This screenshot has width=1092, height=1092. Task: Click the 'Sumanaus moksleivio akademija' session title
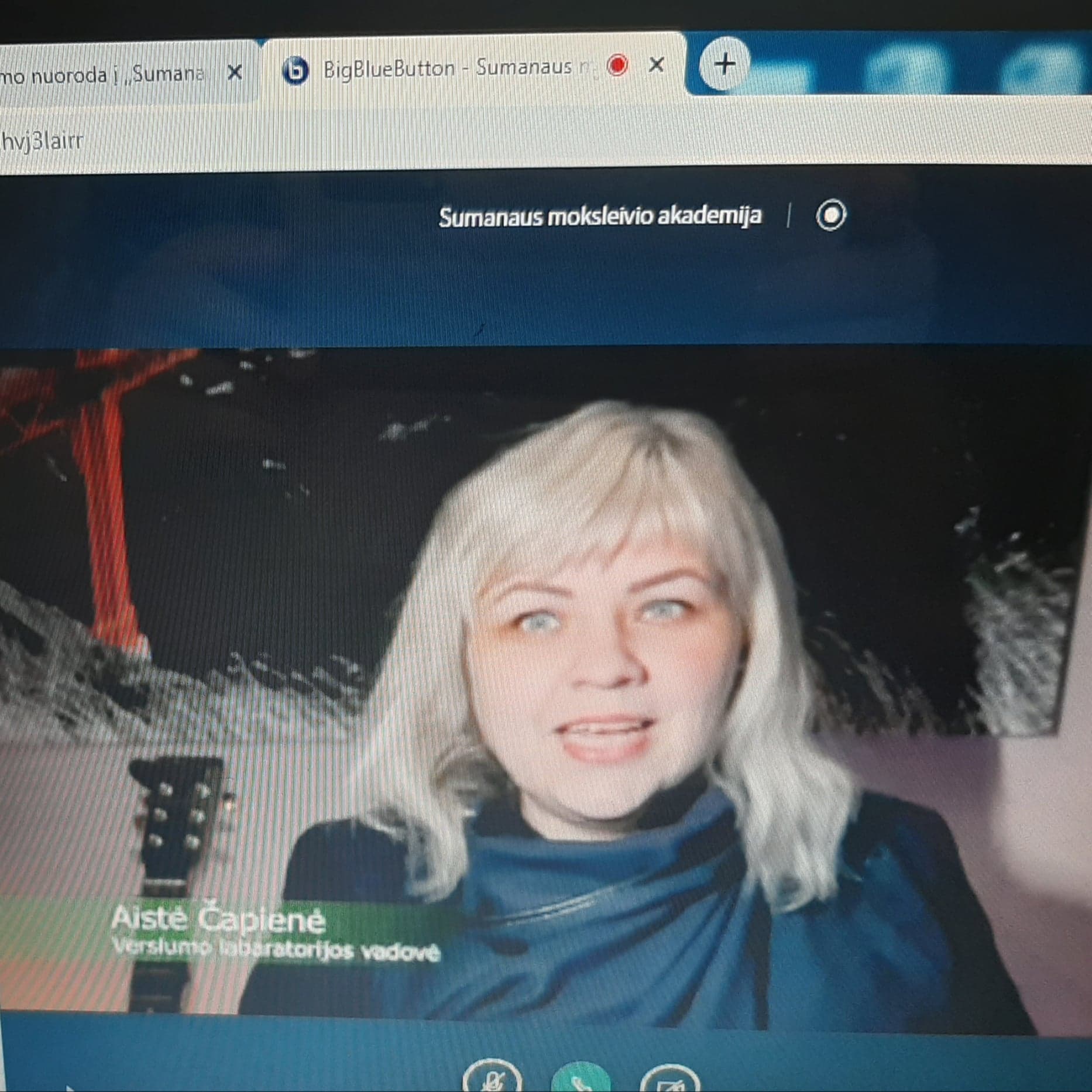[x=599, y=217]
